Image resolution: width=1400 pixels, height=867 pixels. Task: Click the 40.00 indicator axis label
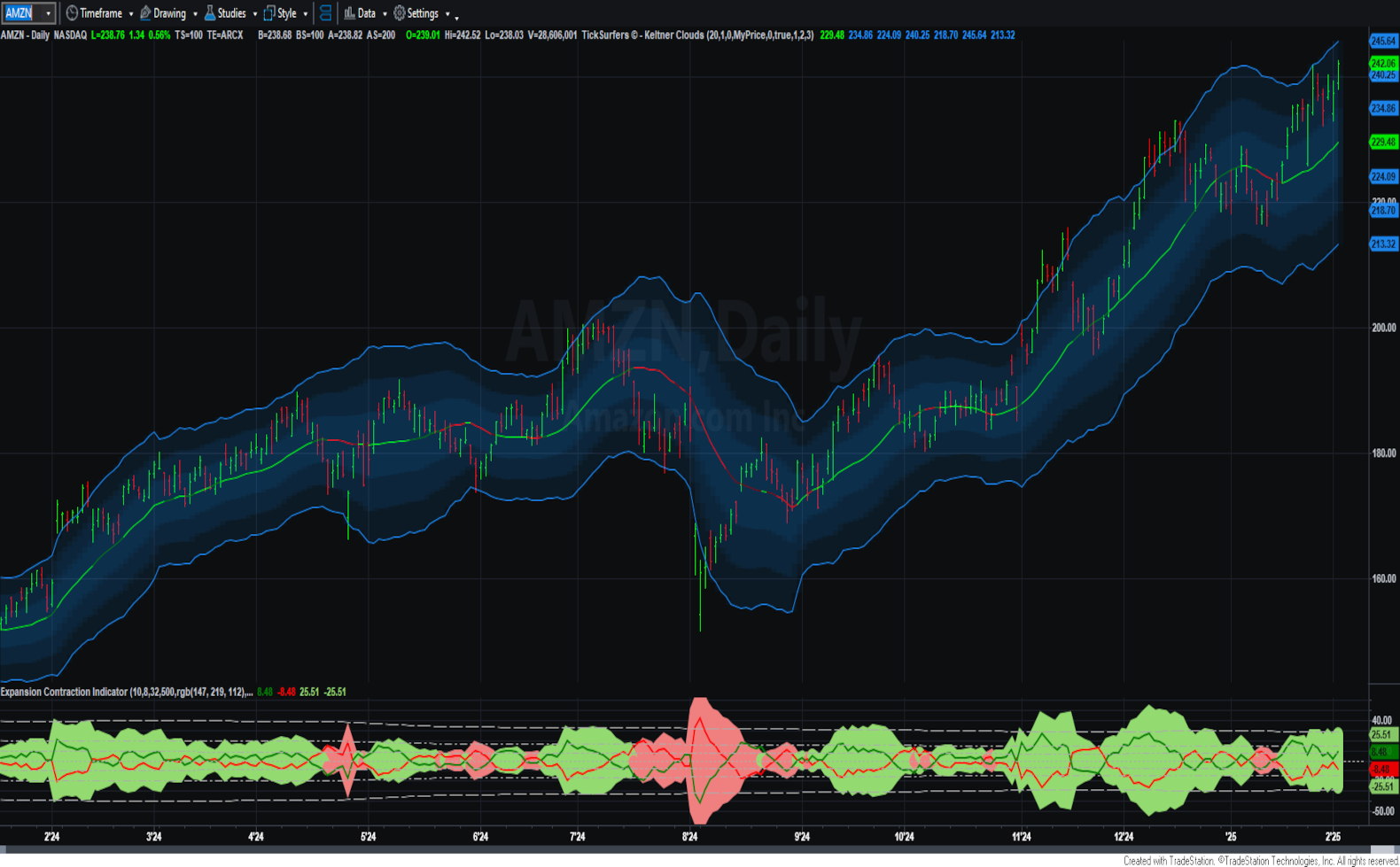click(x=1382, y=721)
